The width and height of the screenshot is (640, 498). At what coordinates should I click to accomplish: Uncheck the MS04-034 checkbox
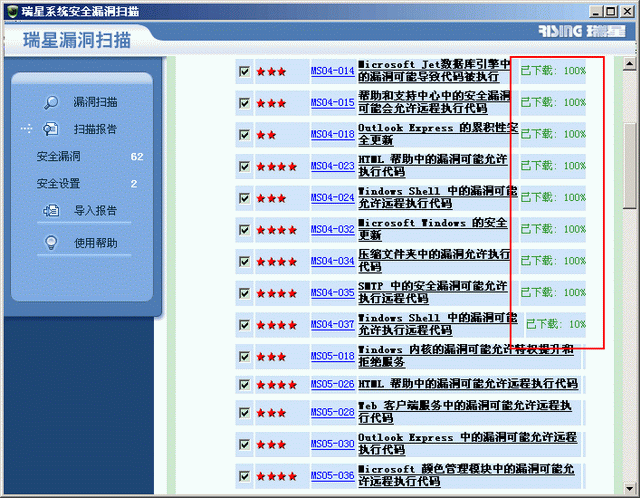pyautogui.click(x=244, y=262)
